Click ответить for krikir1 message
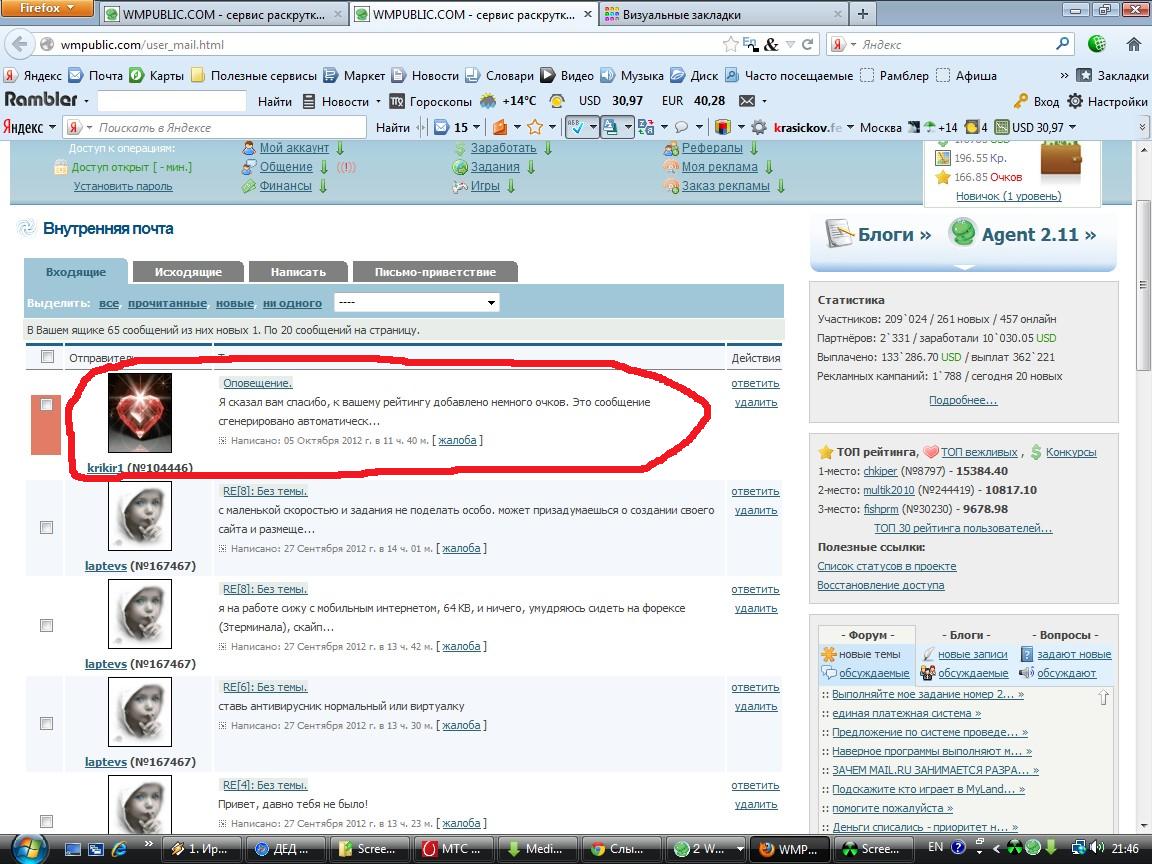This screenshot has height=864, width=1152. (x=755, y=384)
